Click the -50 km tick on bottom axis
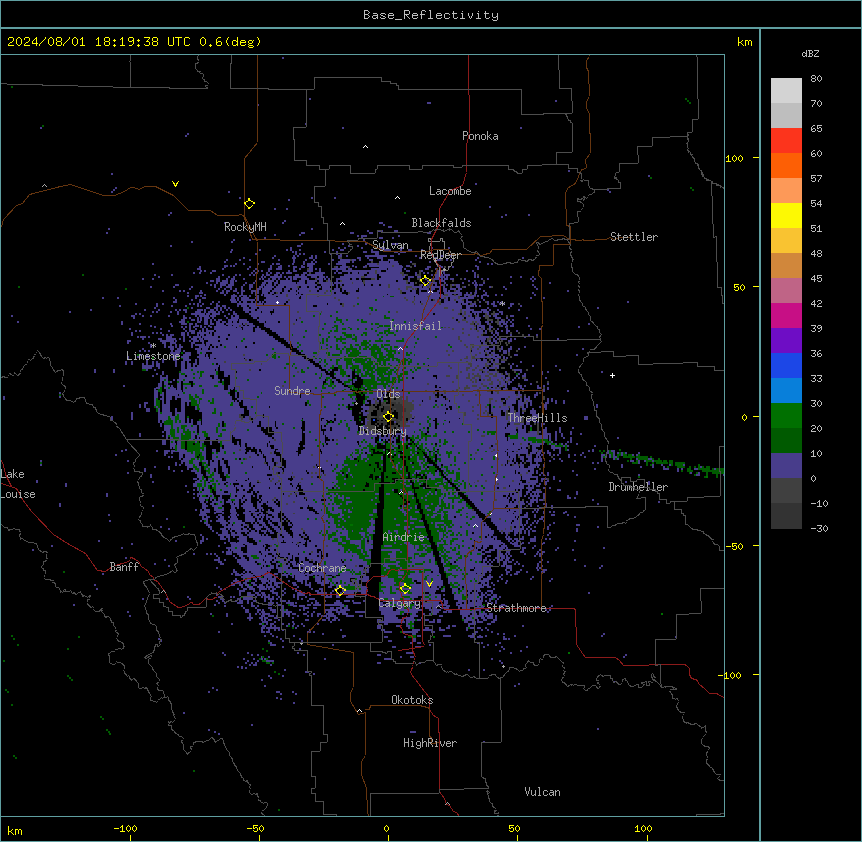This screenshot has width=862, height=842. pos(256,828)
